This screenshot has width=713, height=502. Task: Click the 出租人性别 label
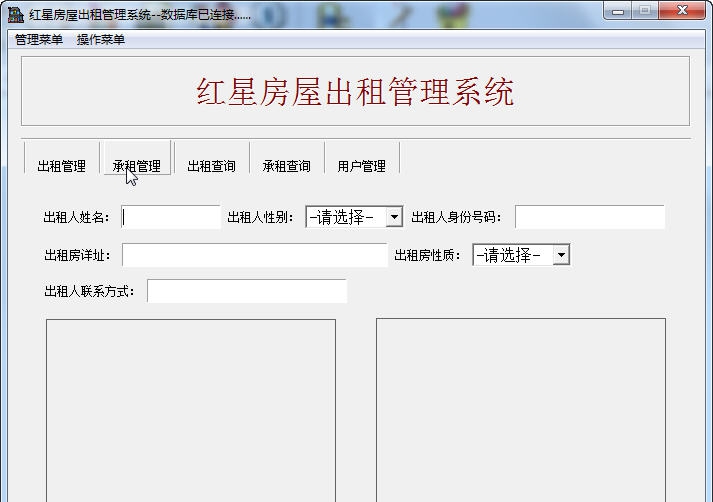click(x=260, y=217)
